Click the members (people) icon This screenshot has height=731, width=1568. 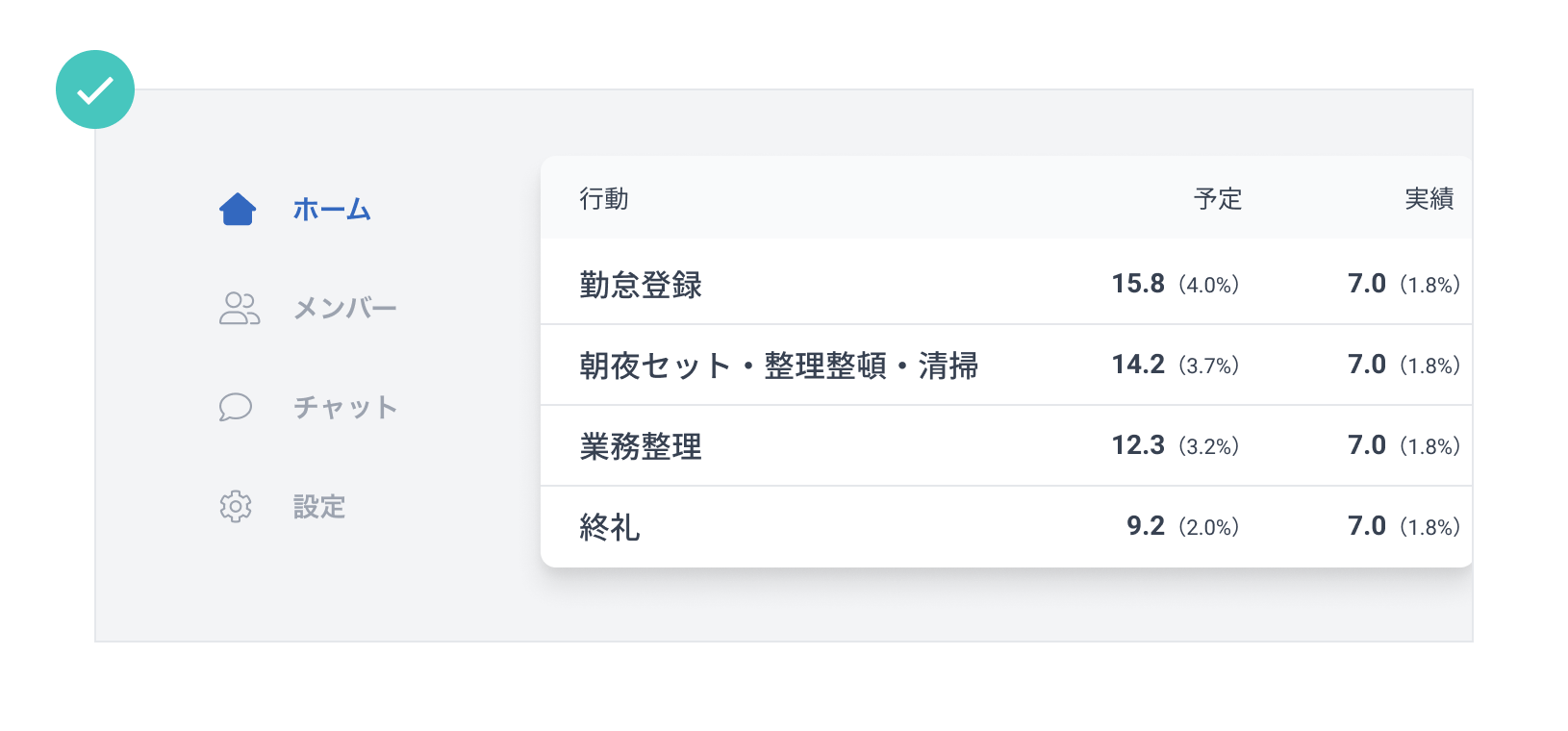tap(238, 308)
